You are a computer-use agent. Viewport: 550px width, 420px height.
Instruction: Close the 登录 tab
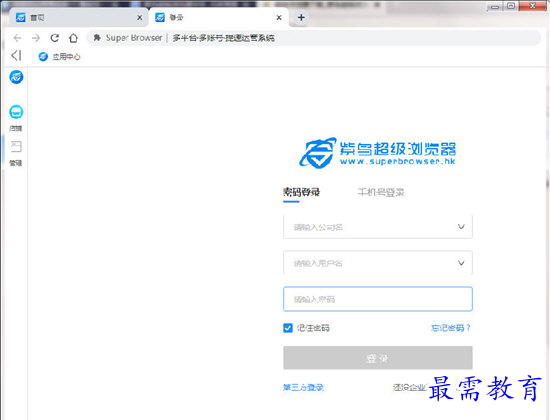coord(279,18)
